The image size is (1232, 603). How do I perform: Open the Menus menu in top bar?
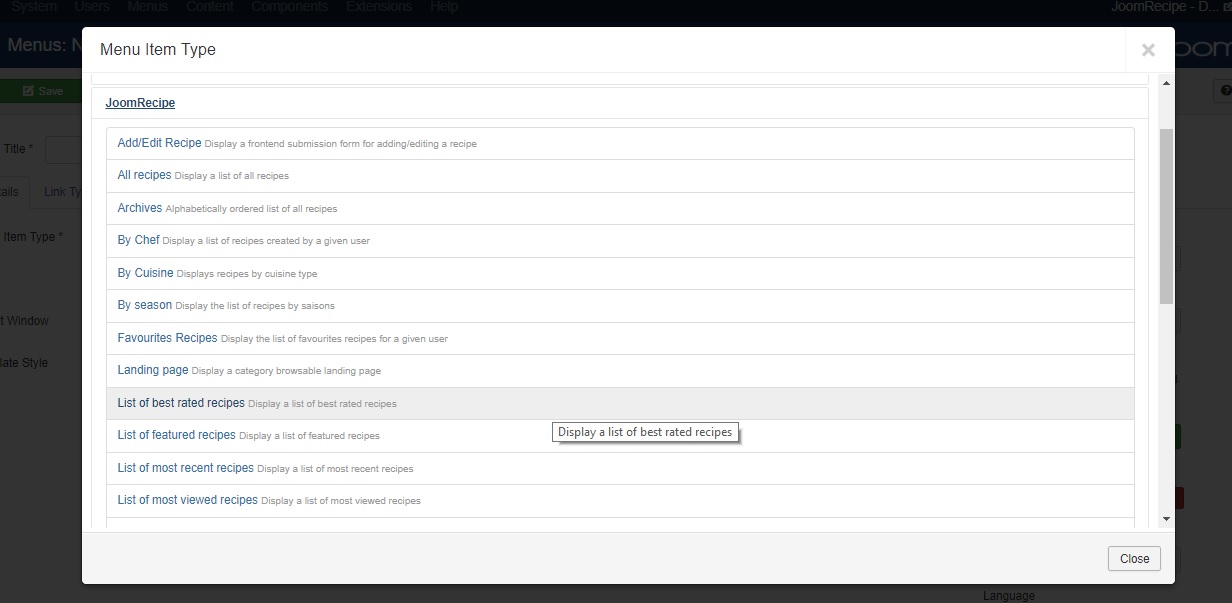[x=148, y=6]
